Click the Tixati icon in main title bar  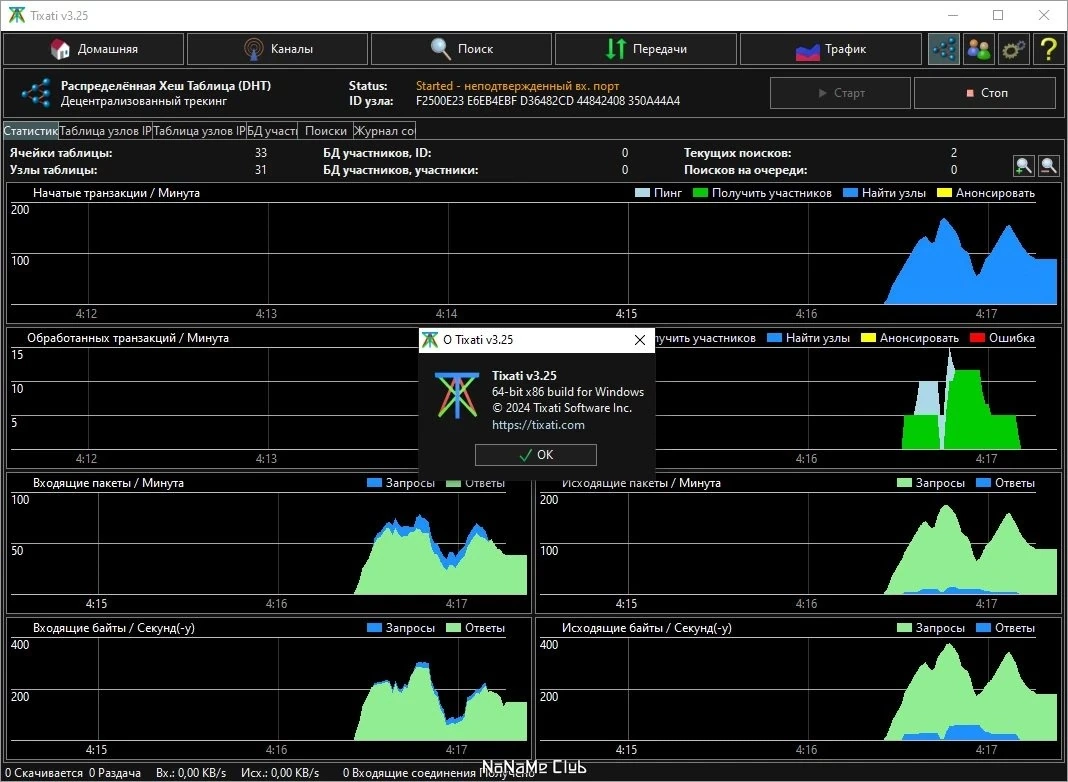pos(16,15)
